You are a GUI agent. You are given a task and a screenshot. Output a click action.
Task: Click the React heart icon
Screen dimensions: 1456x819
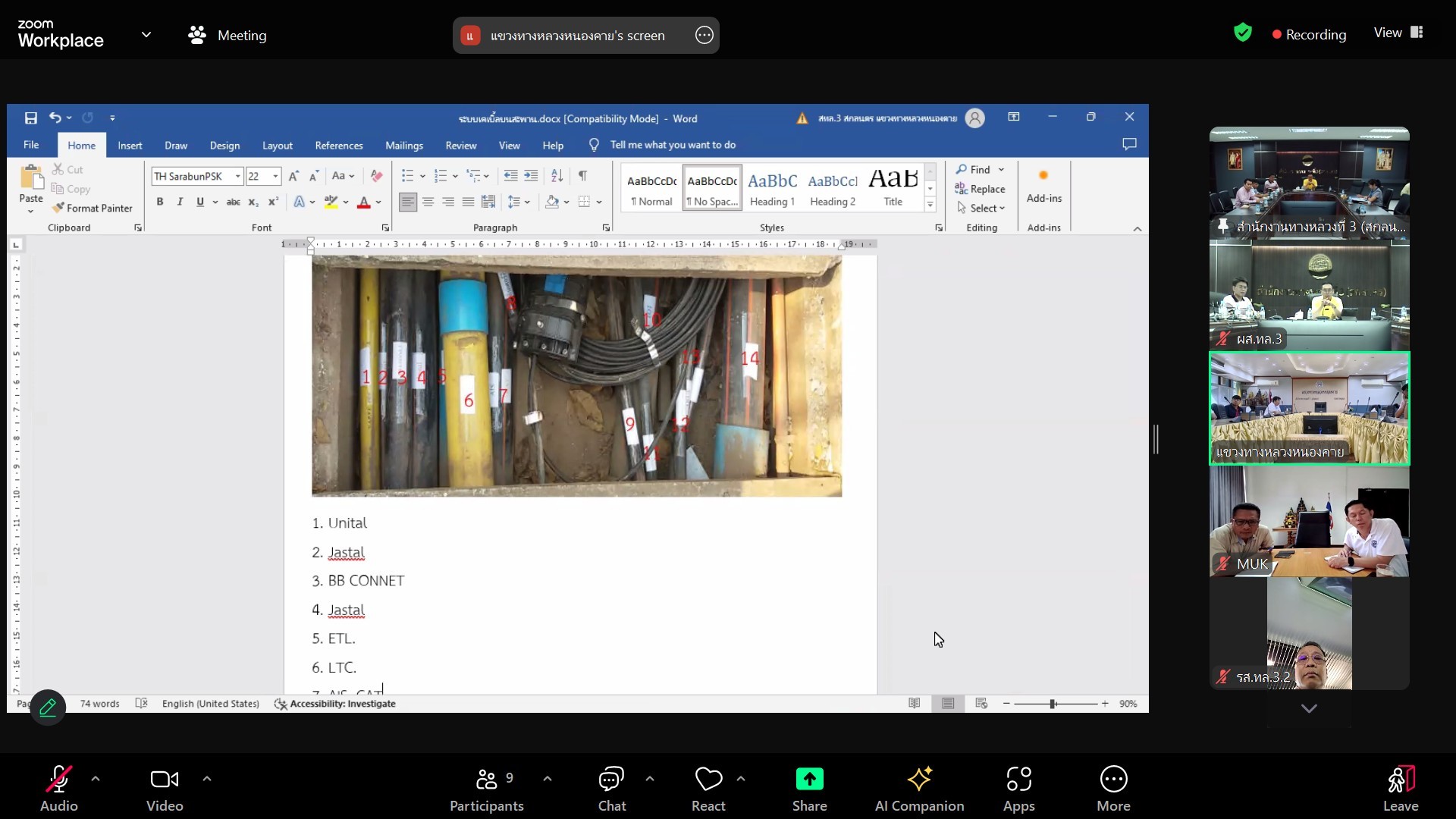[x=708, y=780]
